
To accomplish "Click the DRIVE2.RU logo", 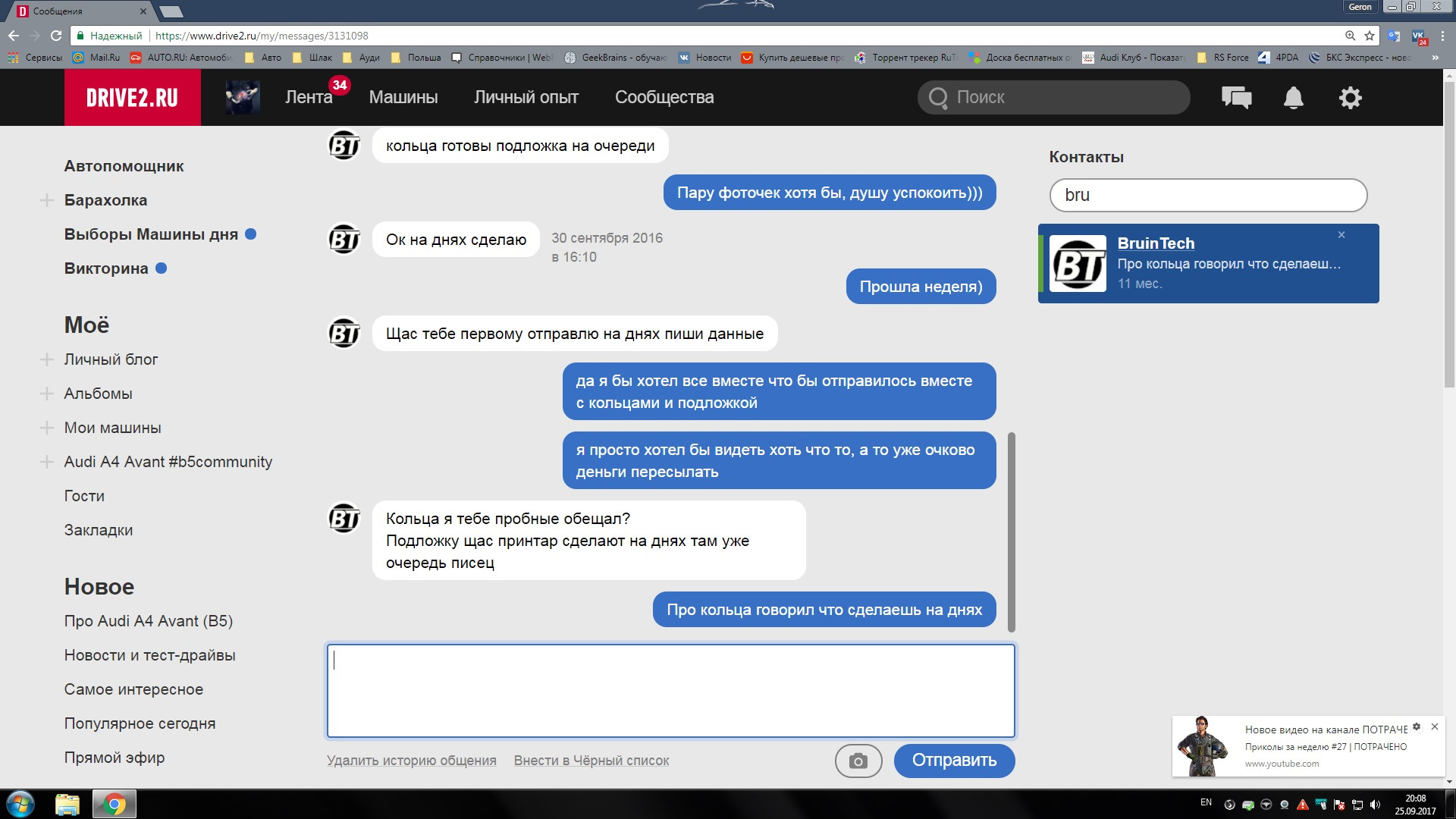I will coord(132,98).
